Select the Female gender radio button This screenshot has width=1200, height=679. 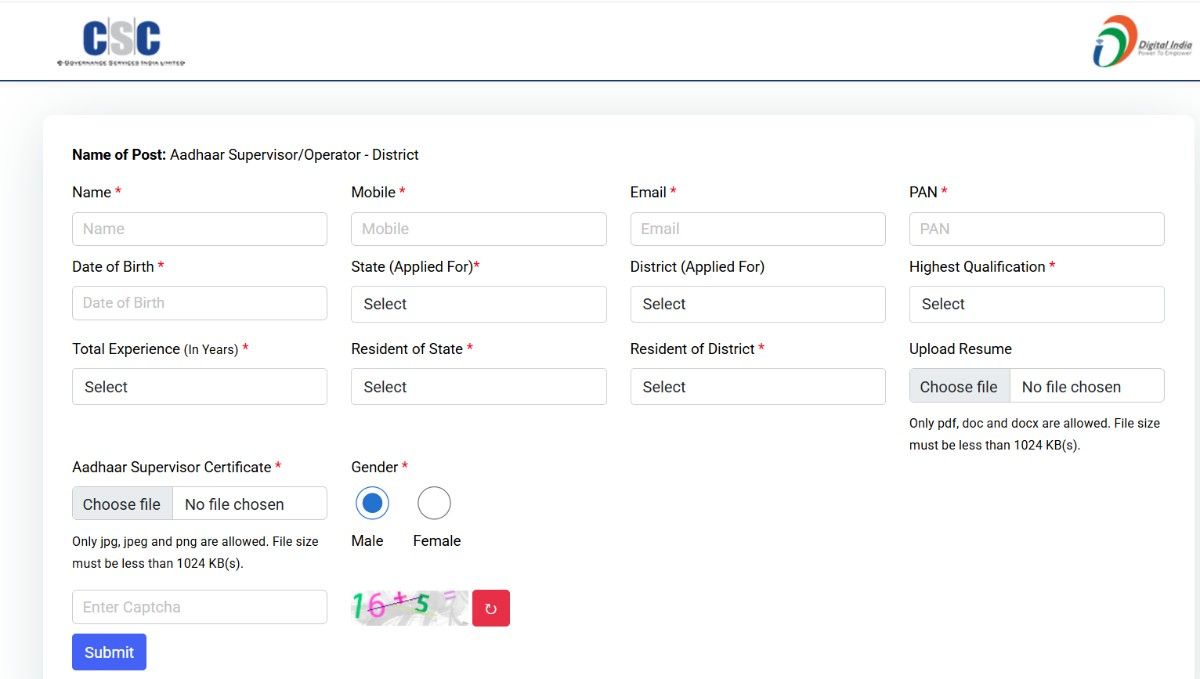tap(434, 503)
